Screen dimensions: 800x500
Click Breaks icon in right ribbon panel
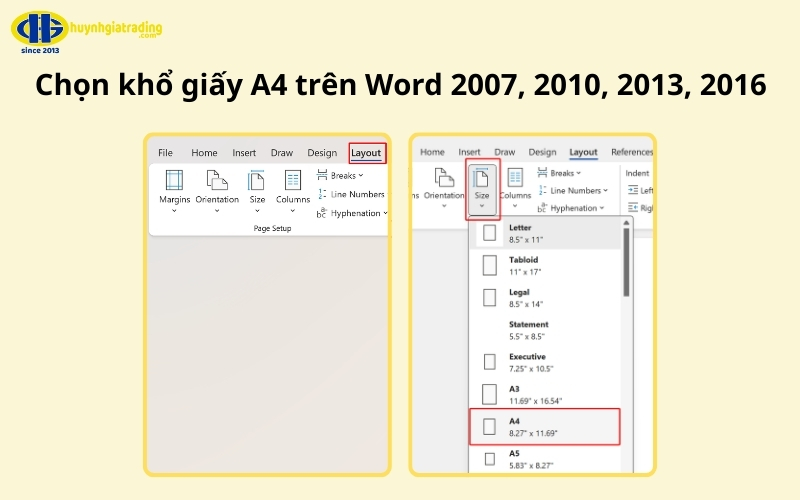[542, 173]
